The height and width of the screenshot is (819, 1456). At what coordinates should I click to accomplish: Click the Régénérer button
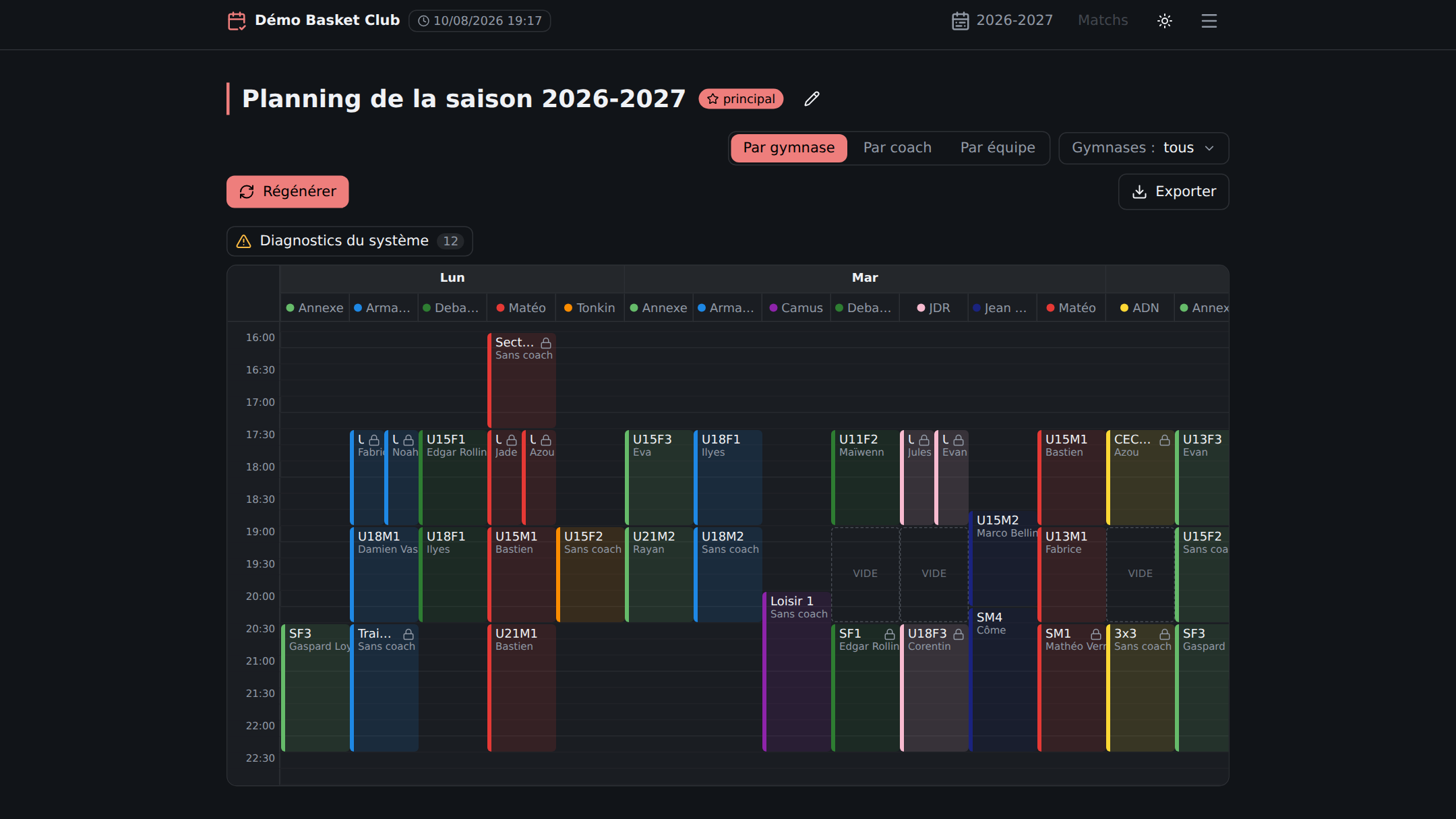coord(288,192)
